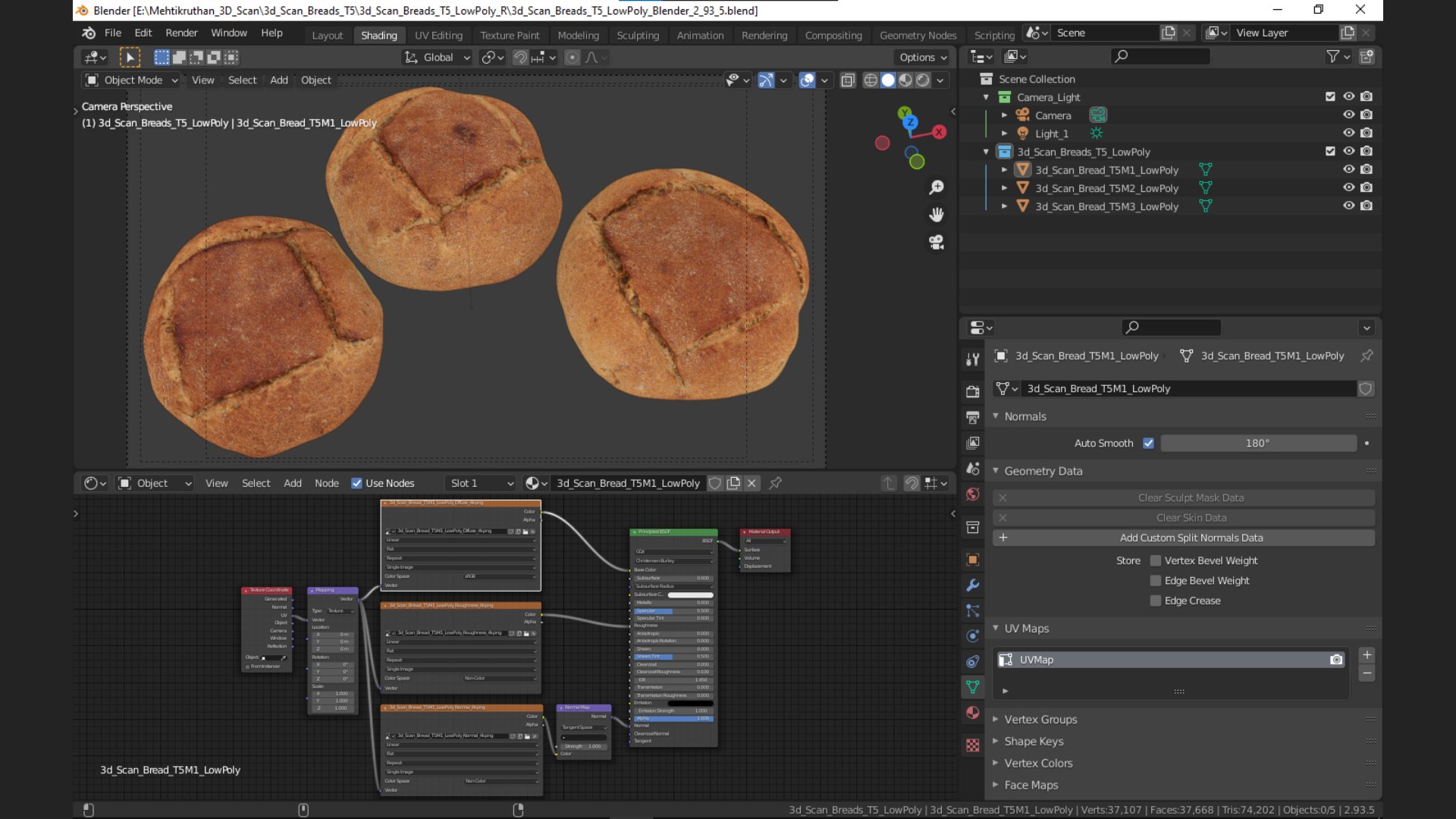
Task: Switch to Material Preview viewport shading
Action: click(x=905, y=80)
